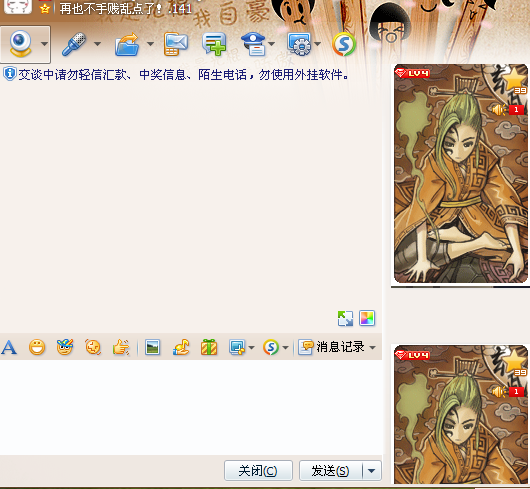Click the blue shield safety notice icon
The image size is (530, 489).
click(x=10, y=74)
